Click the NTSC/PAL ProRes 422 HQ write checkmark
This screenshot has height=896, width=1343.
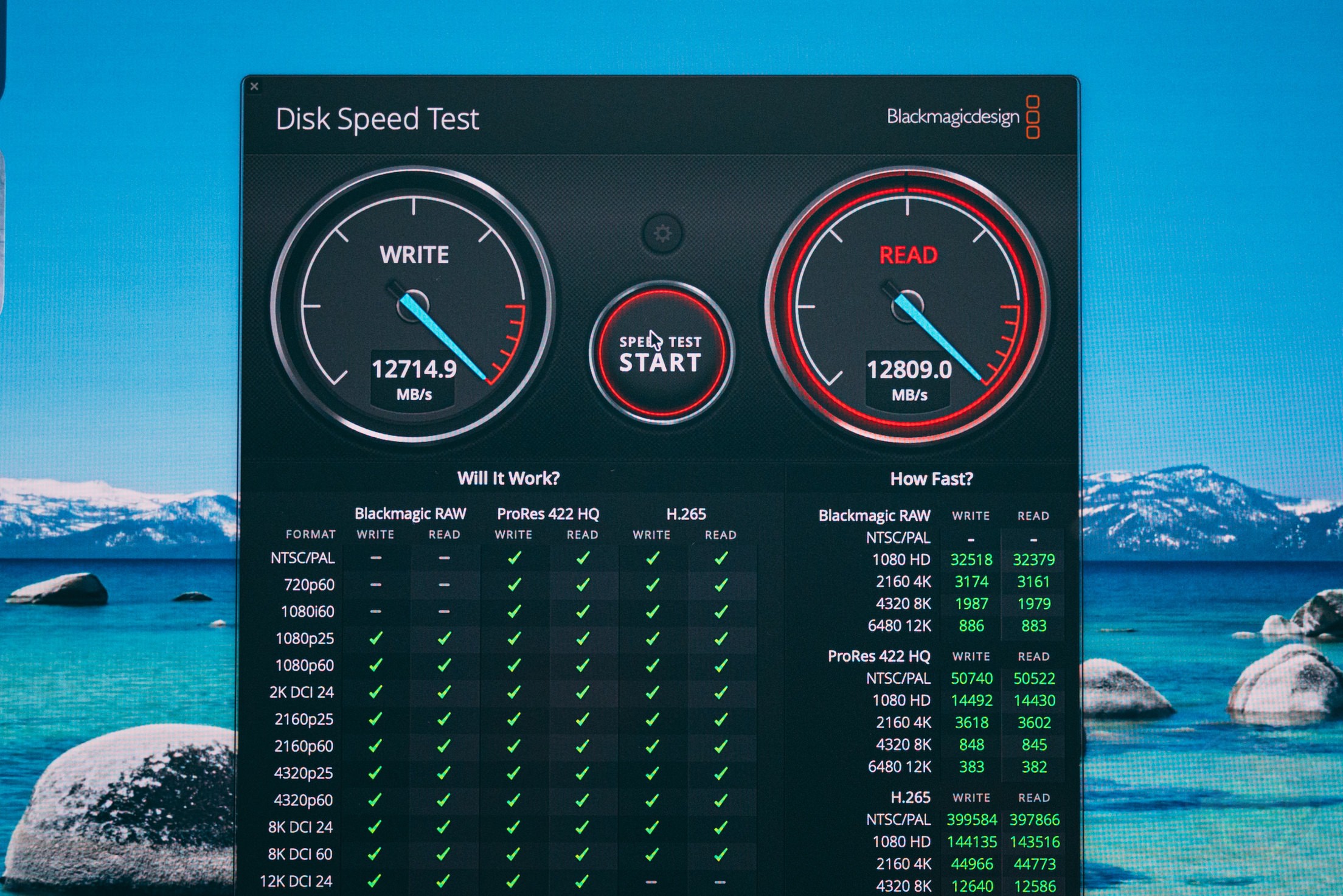click(514, 558)
